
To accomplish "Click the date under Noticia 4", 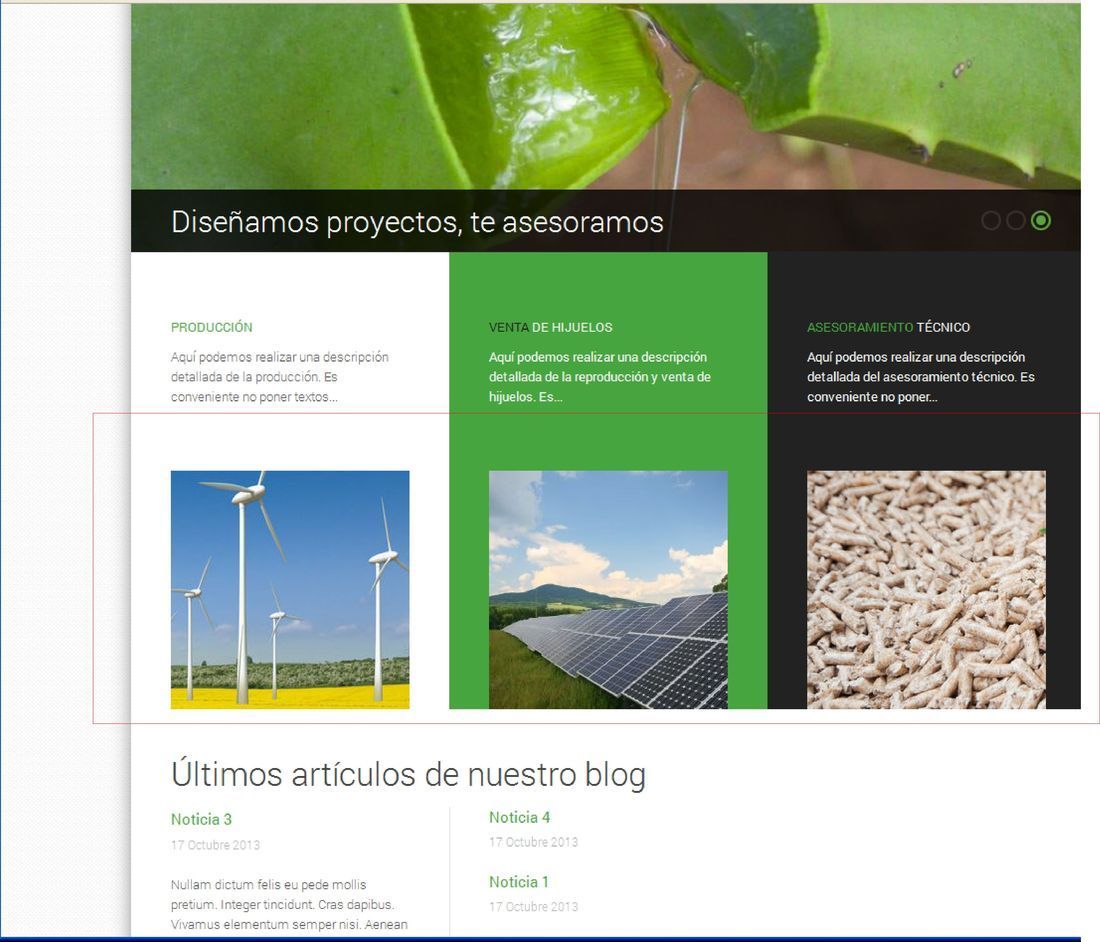I will [x=533, y=842].
